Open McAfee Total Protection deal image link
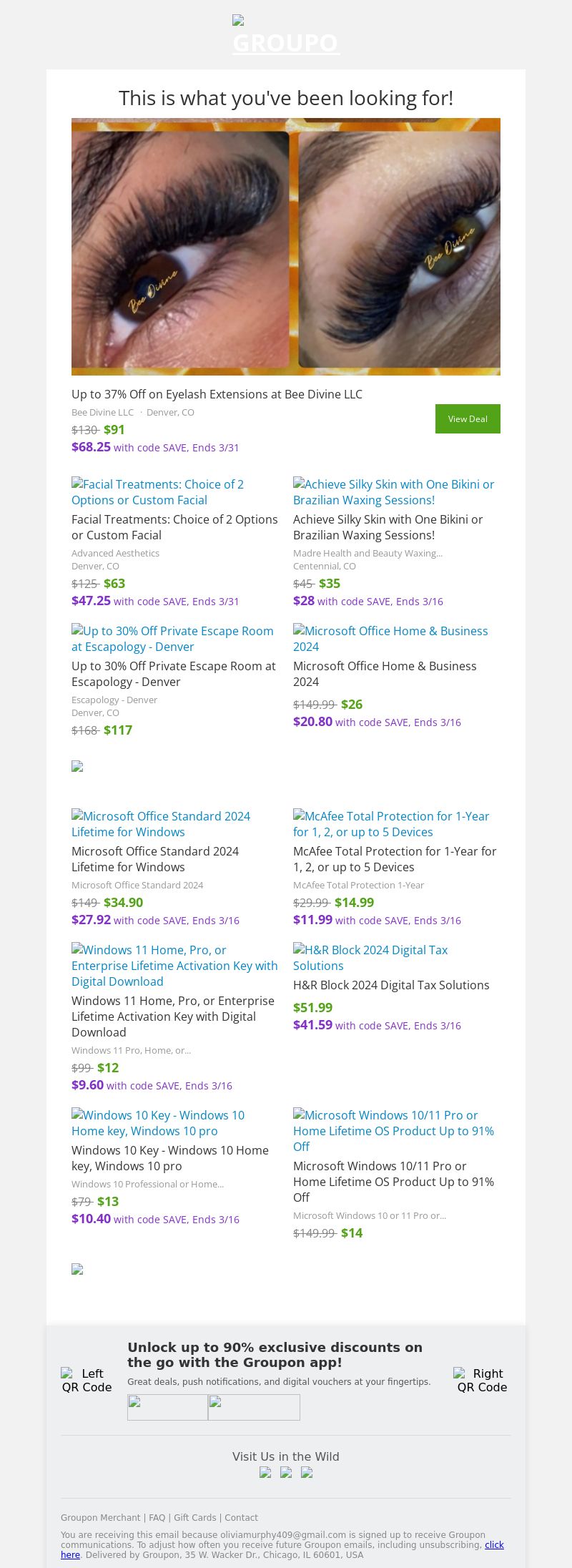This screenshot has width=572, height=1568. [x=391, y=824]
